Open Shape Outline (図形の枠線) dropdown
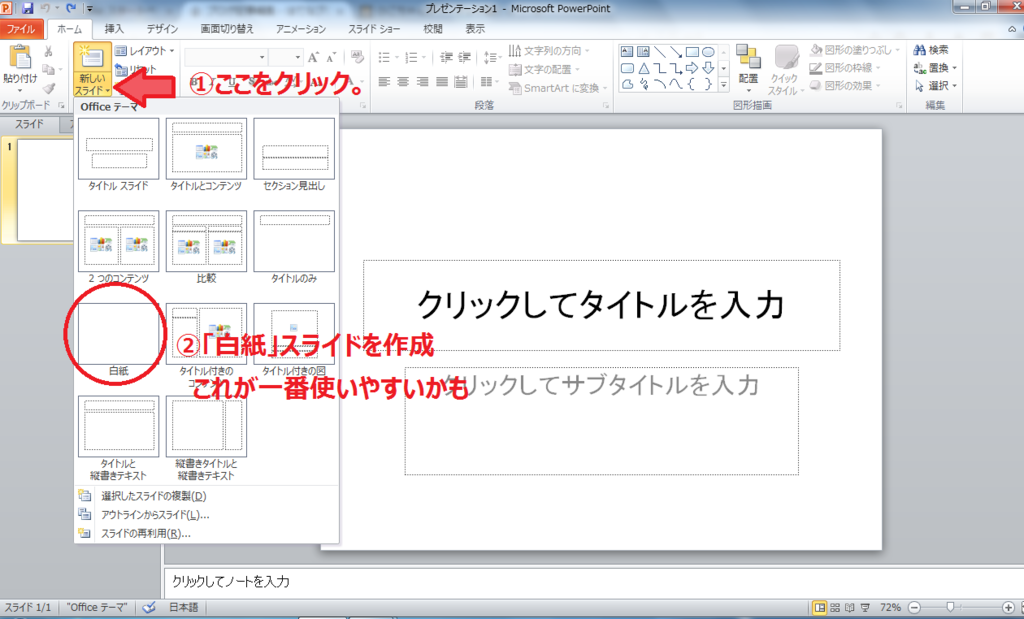Viewport: 1024px width, 619px height. point(845,68)
